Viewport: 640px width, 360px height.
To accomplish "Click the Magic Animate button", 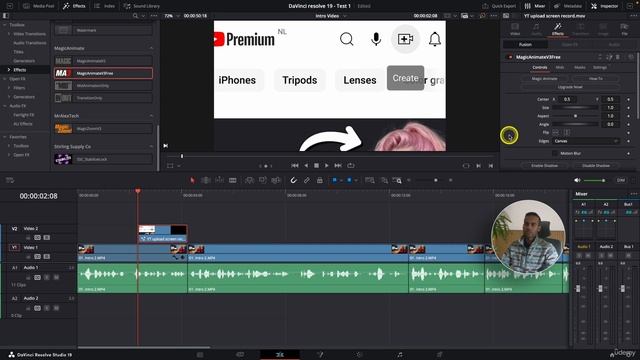I will (544, 78).
